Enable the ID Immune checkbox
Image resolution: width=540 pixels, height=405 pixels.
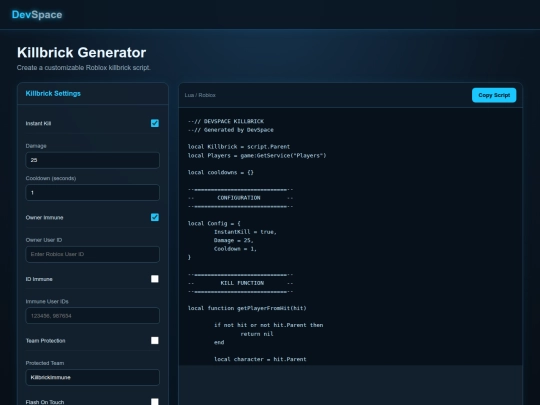click(x=155, y=279)
